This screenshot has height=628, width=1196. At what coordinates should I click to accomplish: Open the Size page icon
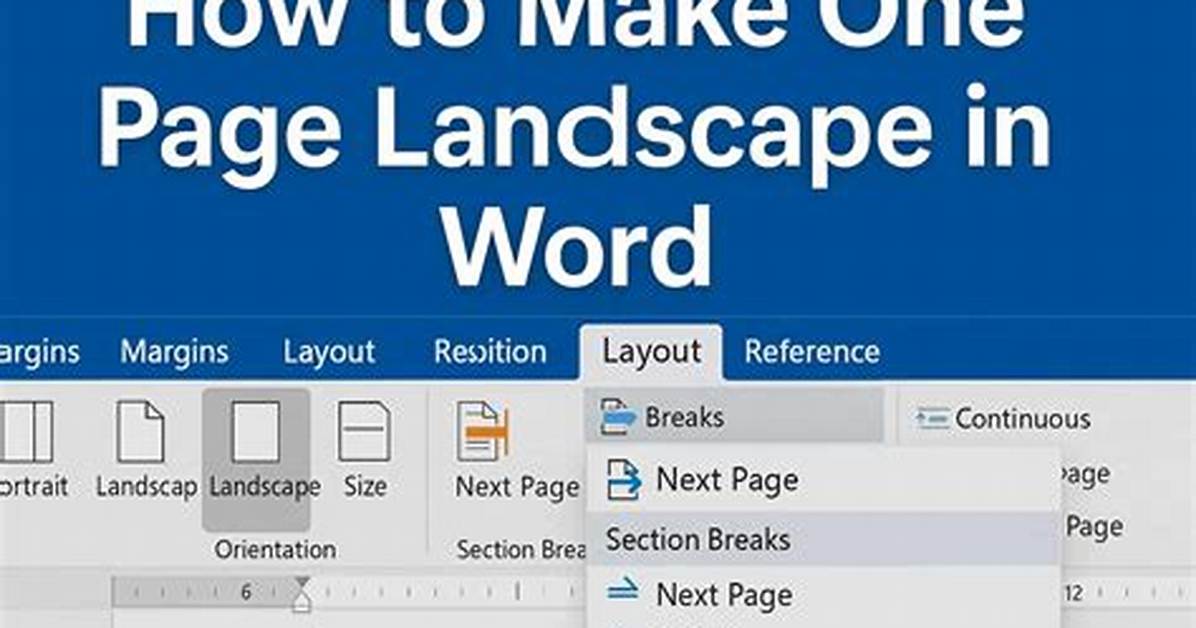(364, 432)
